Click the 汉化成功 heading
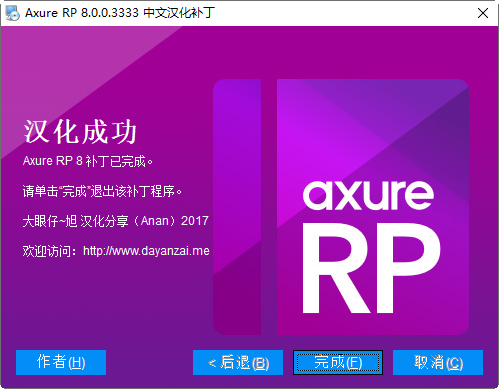 pyautogui.click(x=80, y=132)
